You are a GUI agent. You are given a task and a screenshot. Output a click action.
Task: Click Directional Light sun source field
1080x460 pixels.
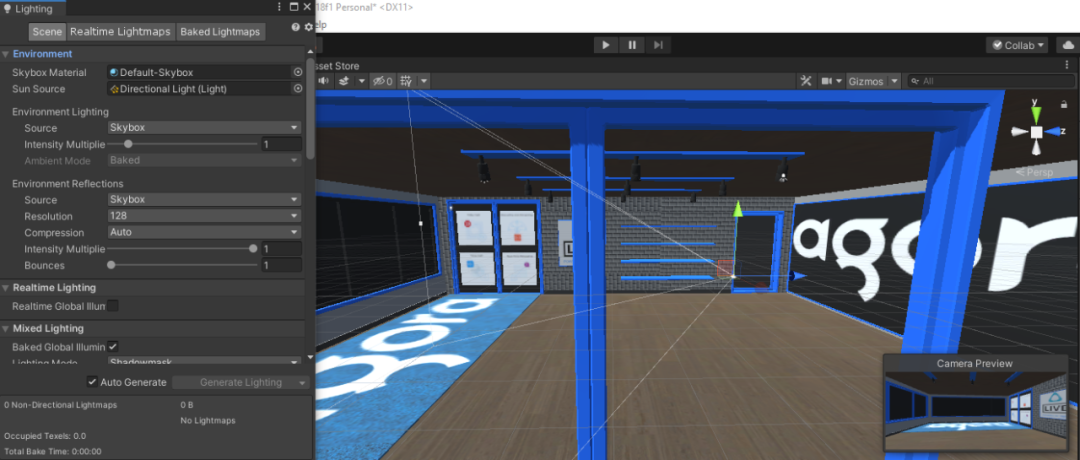(x=200, y=89)
